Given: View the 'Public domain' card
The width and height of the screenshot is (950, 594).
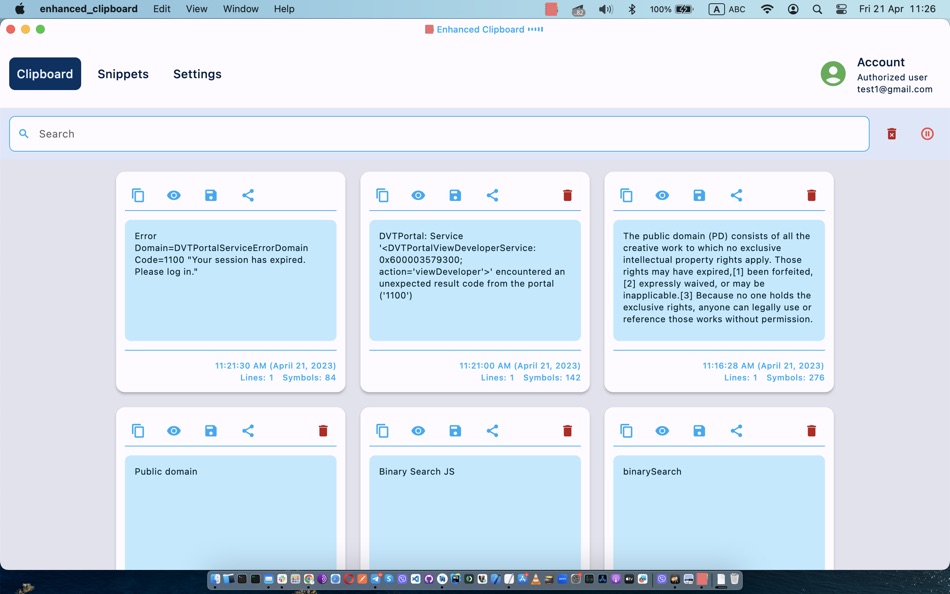Looking at the screenshot, I should tap(174, 431).
